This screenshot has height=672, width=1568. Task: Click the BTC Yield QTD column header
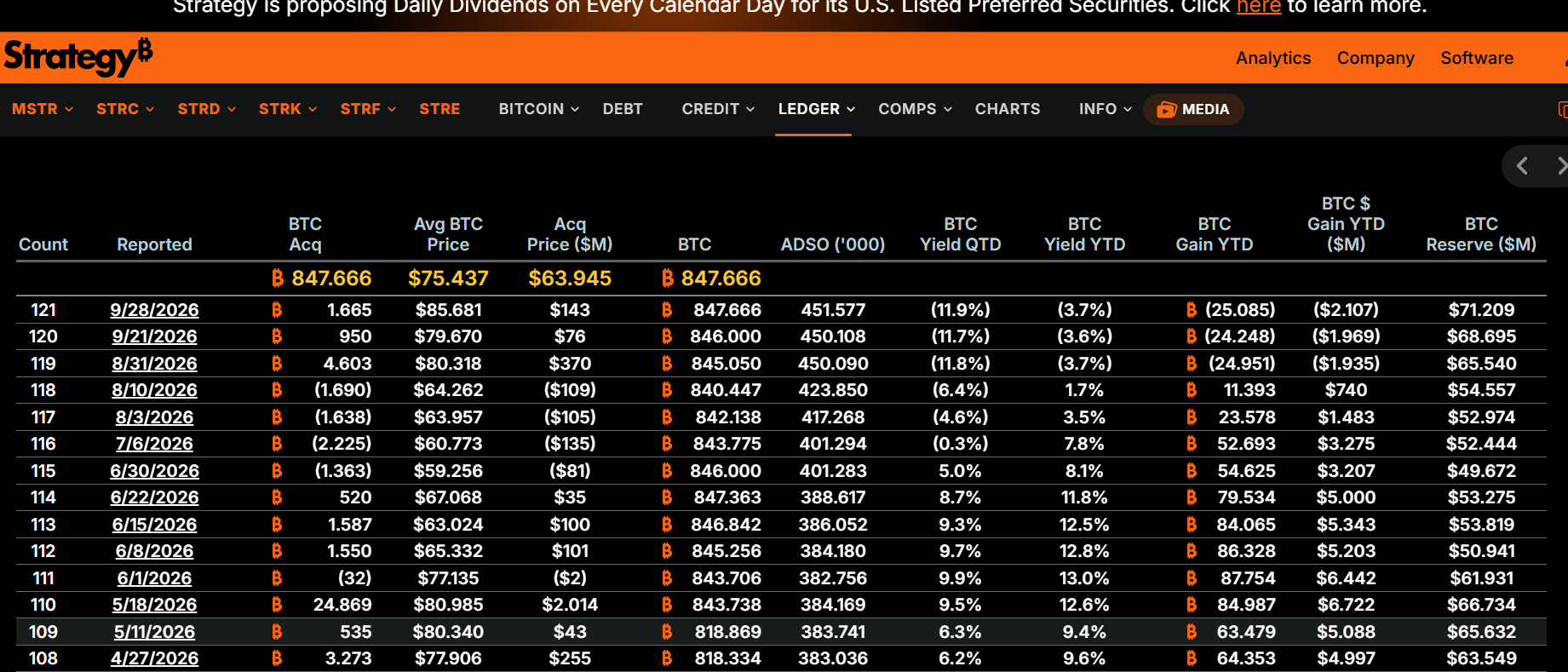click(961, 234)
